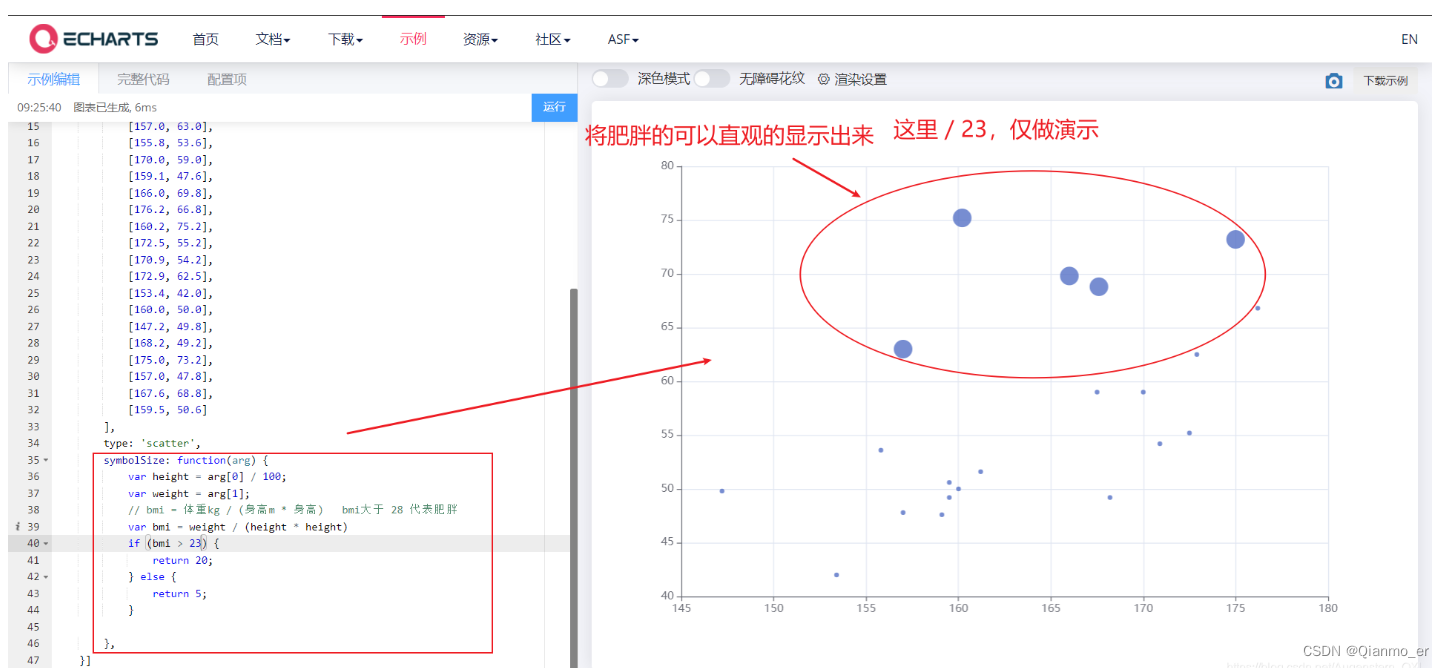Switch site language to EN

point(1409,39)
